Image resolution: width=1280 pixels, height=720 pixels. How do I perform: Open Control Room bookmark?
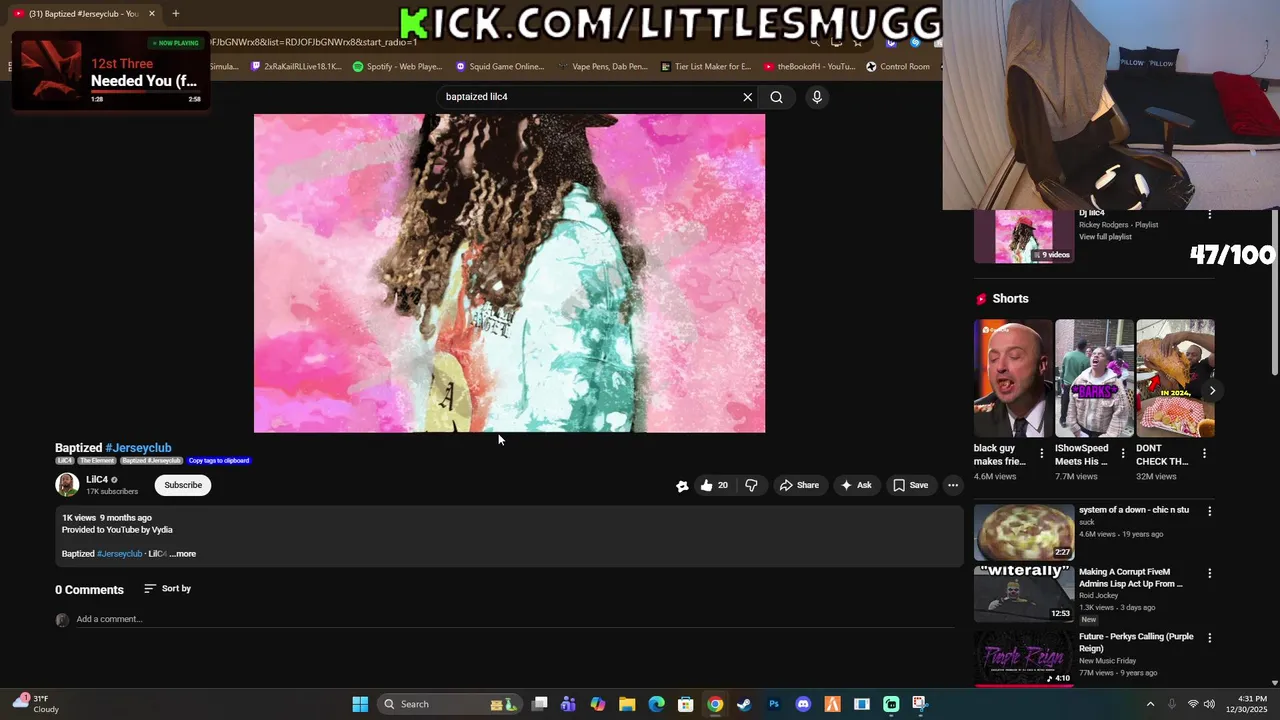tap(898, 67)
